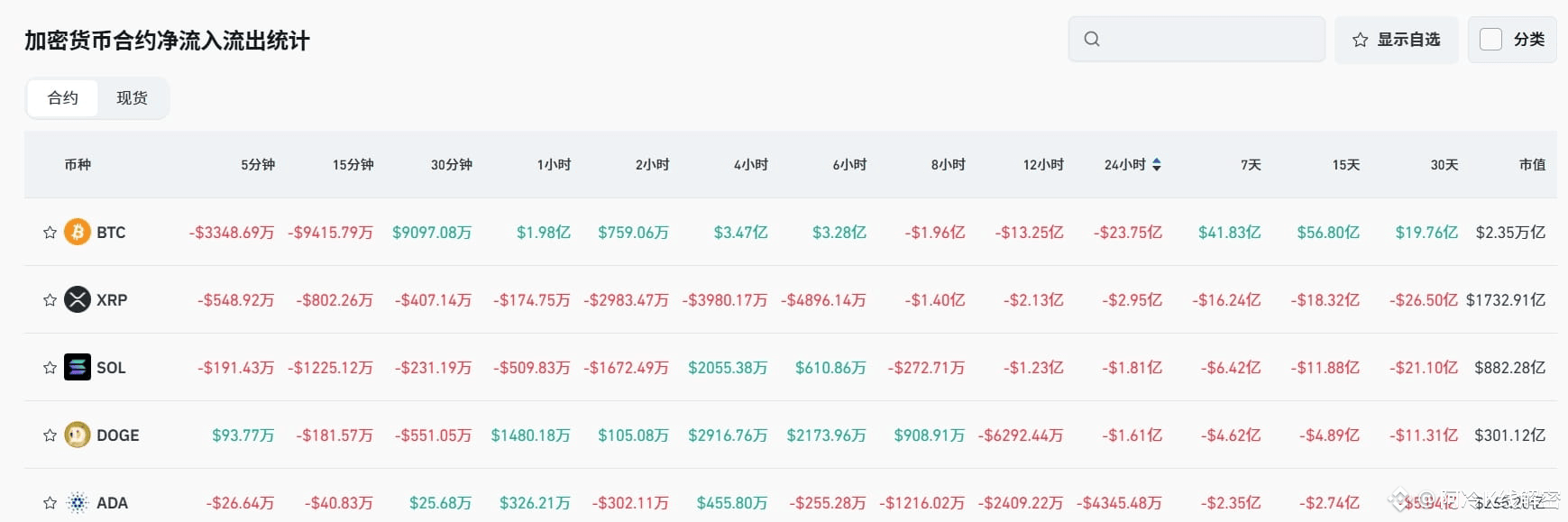Sort by the 12小时 column header

pyautogui.click(x=1043, y=164)
